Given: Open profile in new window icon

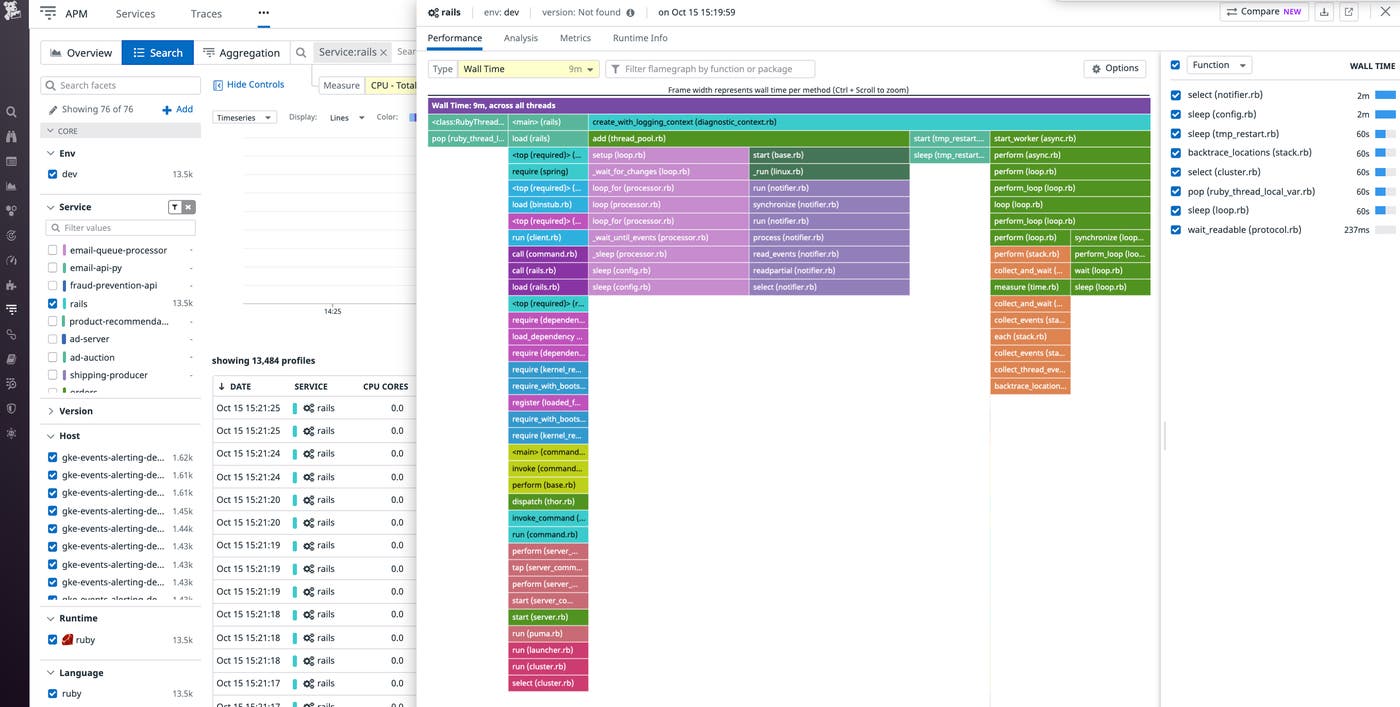Looking at the screenshot, I should [x=1349, y=12].
